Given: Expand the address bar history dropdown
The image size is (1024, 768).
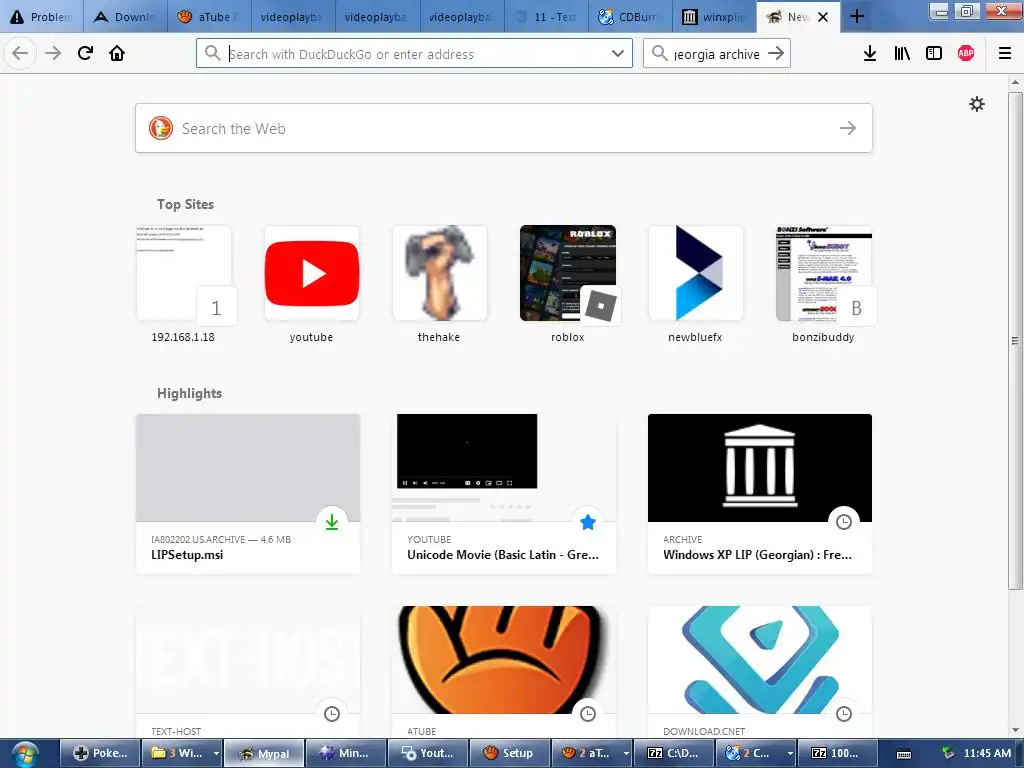Looking at the screenshot, I should (x=618, y=54).
